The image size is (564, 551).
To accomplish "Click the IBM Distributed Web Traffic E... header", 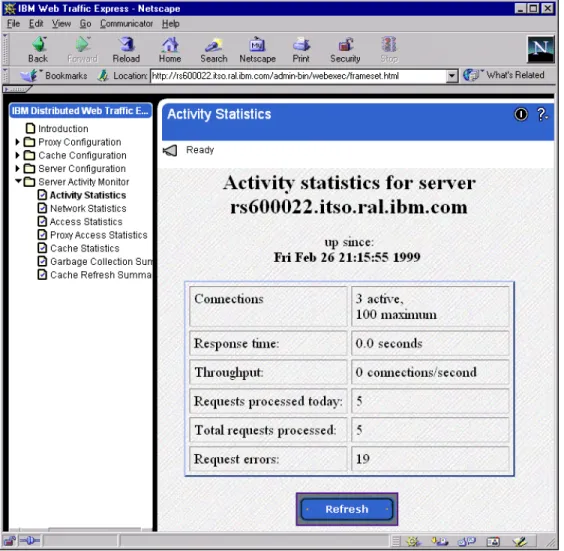I will point(80,111).
